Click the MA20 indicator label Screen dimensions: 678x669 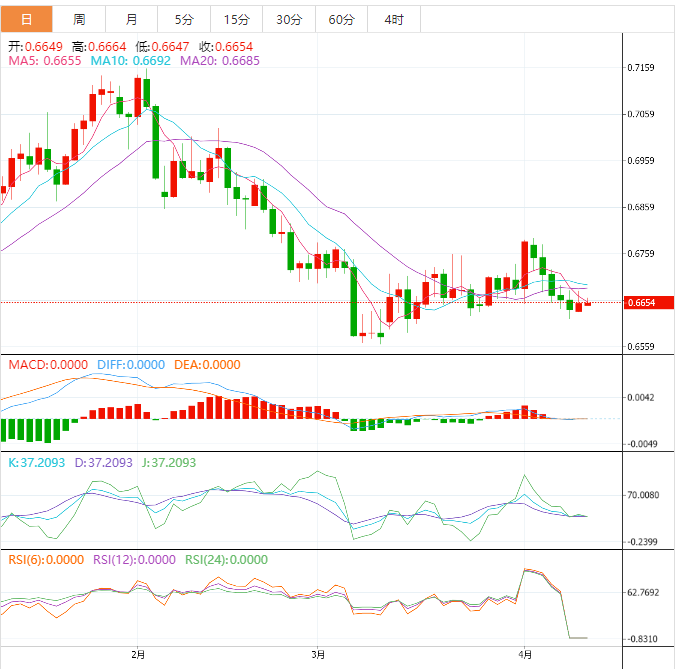[x=220, y=61]
